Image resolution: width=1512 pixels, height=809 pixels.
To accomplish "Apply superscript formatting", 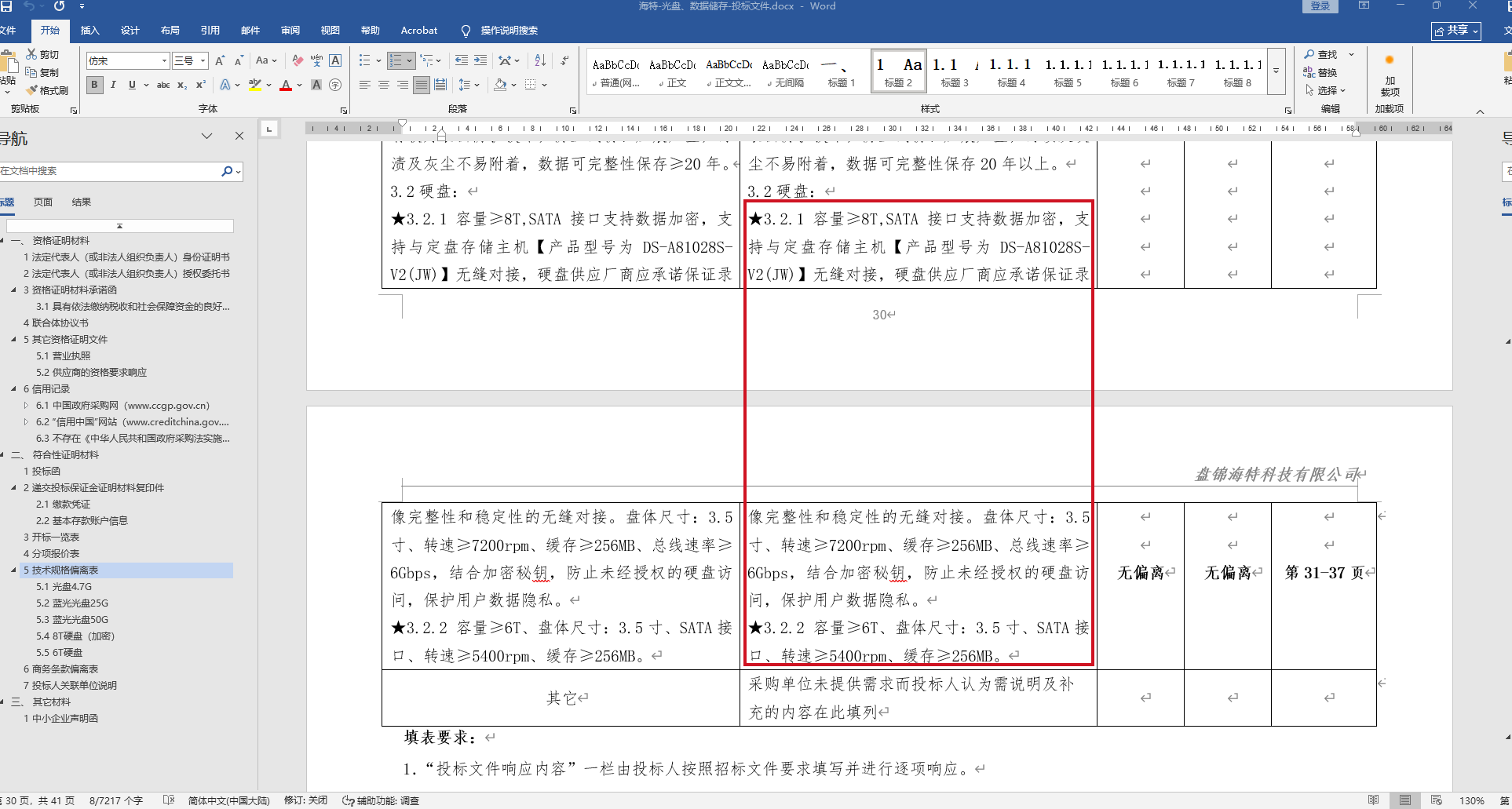I will coord(201,85).
